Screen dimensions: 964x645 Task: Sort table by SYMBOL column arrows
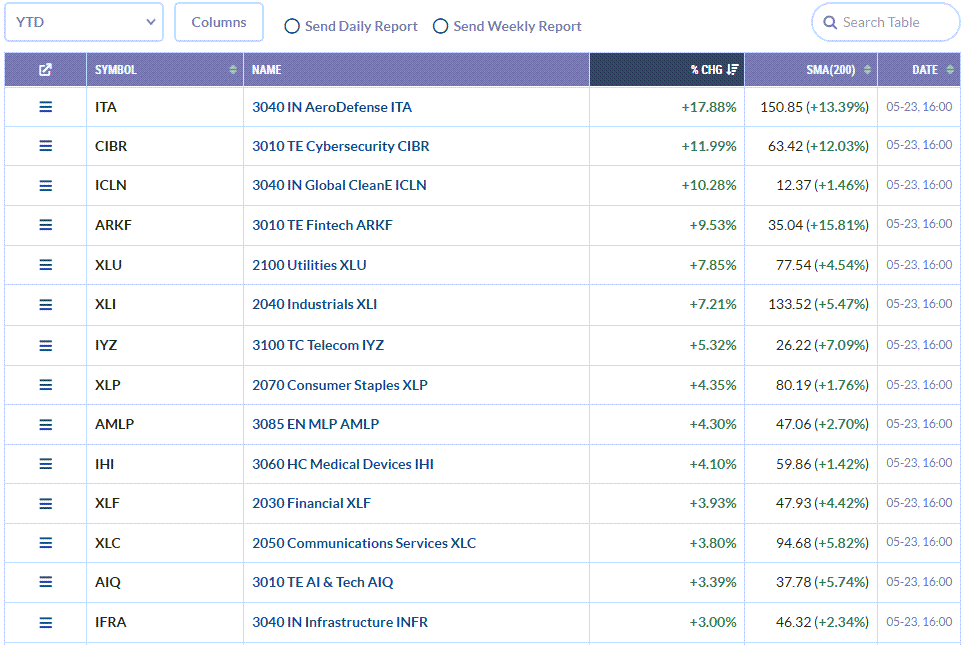pyautogui.click(x=233, y=69)
